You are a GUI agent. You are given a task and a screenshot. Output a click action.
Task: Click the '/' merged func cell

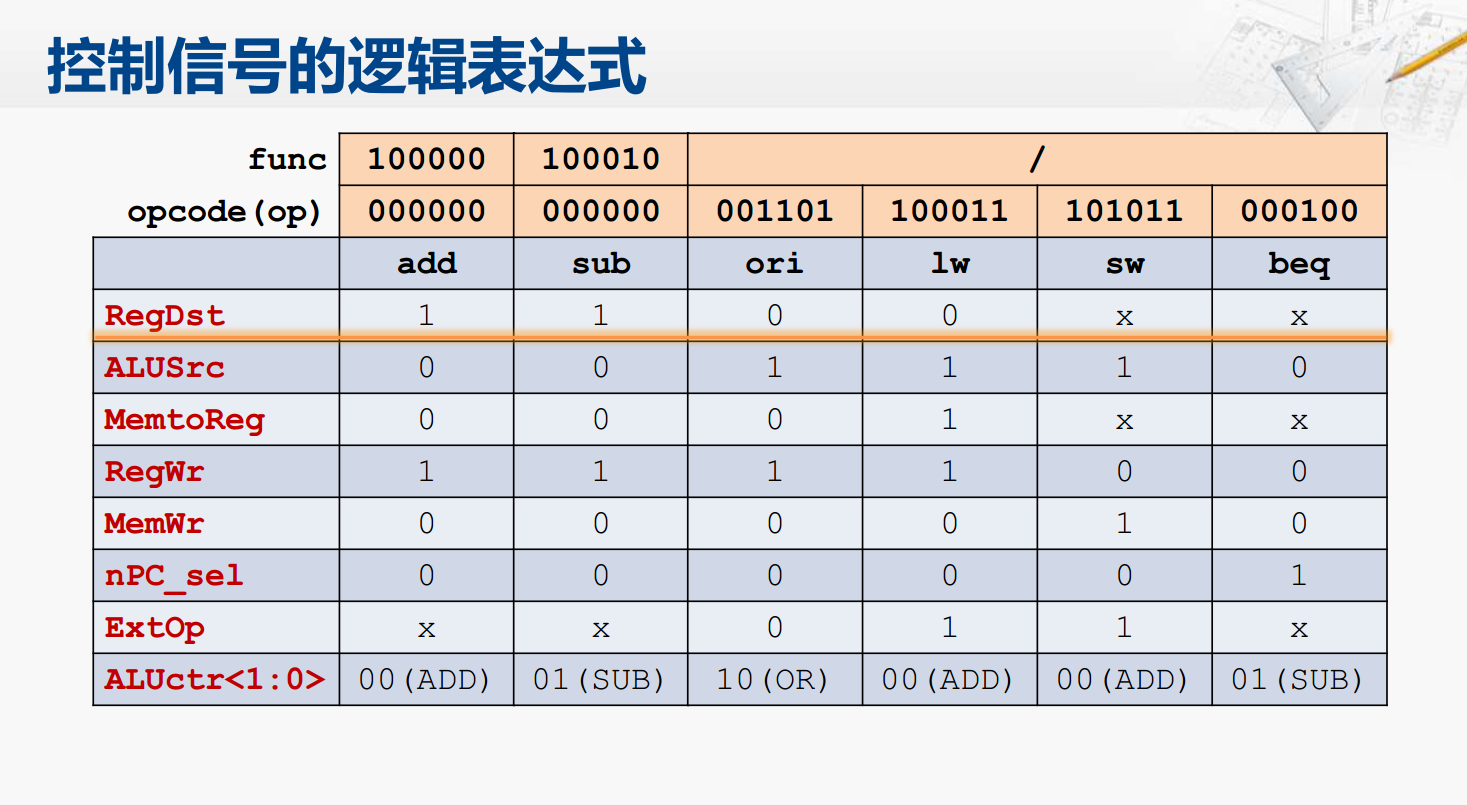coord(1037,159)
